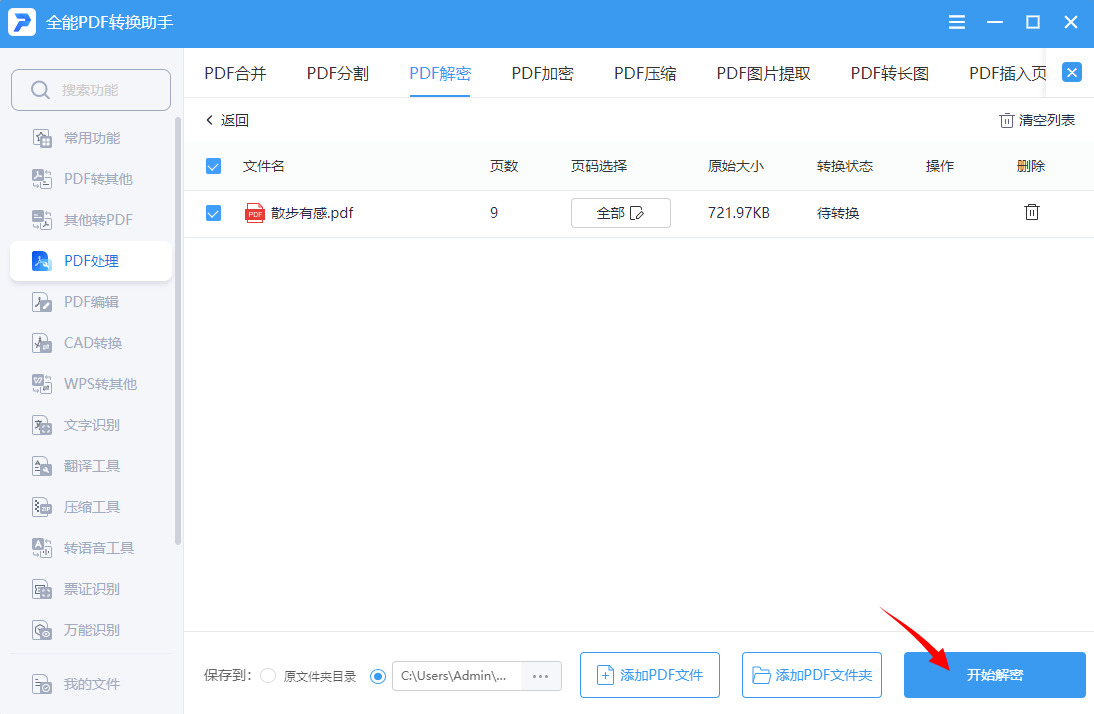Close the tab strip with blue X
This screenshot has width=1094, height=714.
[x=1072, y=72]
